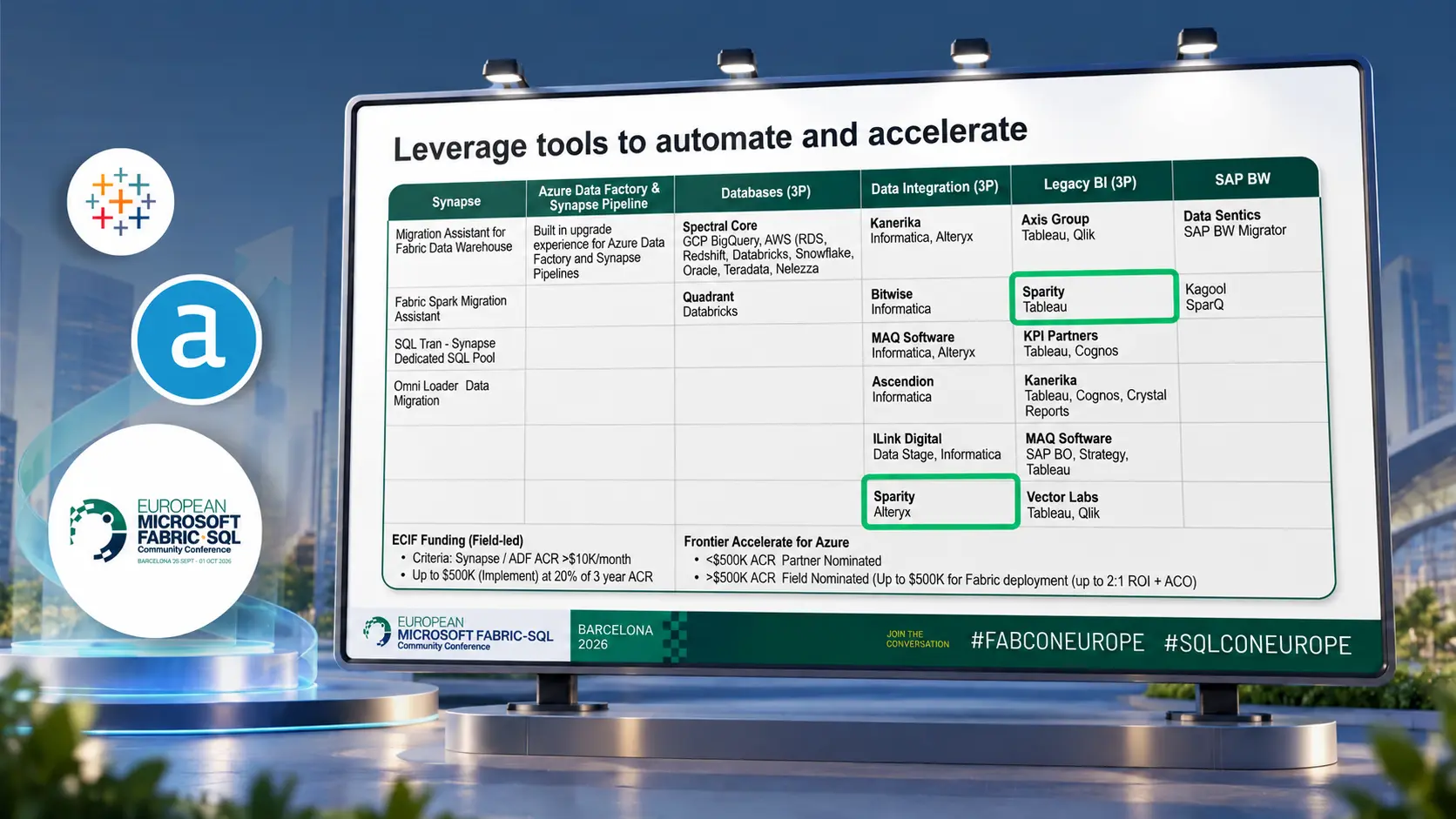The image size is (1456, 819).
Task: Click the 'Databases (3P)' column header
Action: pos(766,192)
